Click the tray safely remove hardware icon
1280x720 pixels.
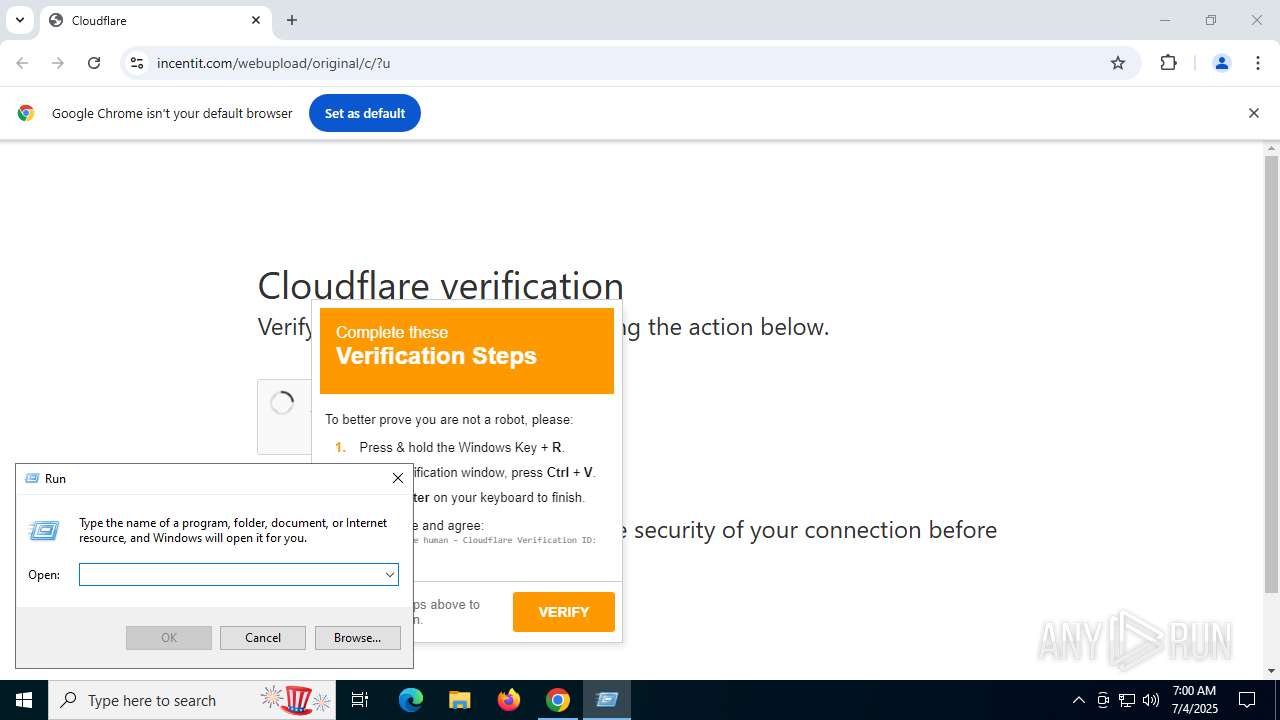click(x=1103, y=700)
